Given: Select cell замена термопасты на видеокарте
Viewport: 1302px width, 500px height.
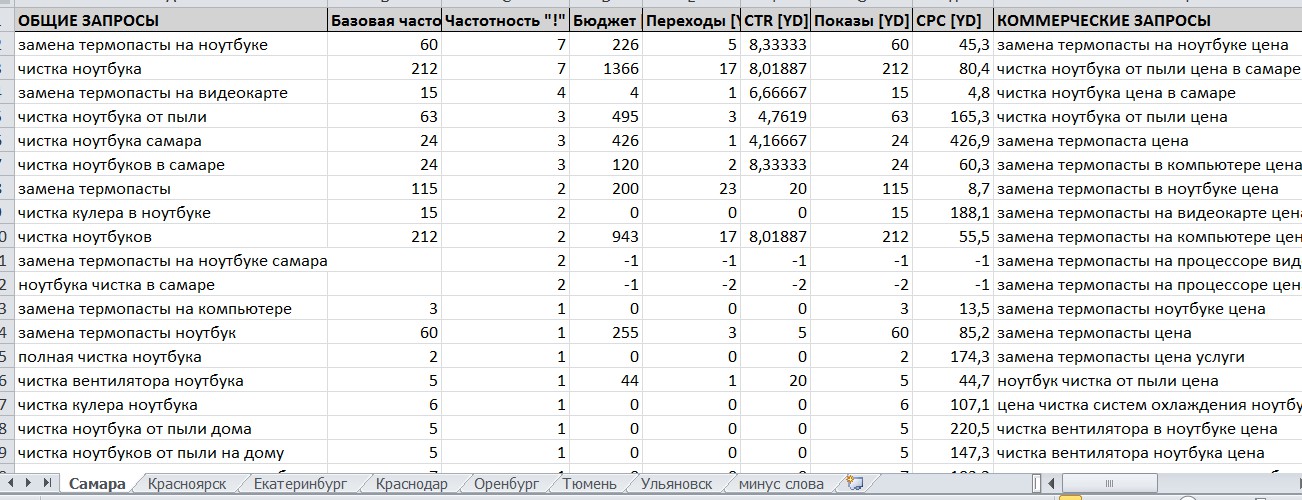Looking at the screenshot, I should tap(172, 93).
